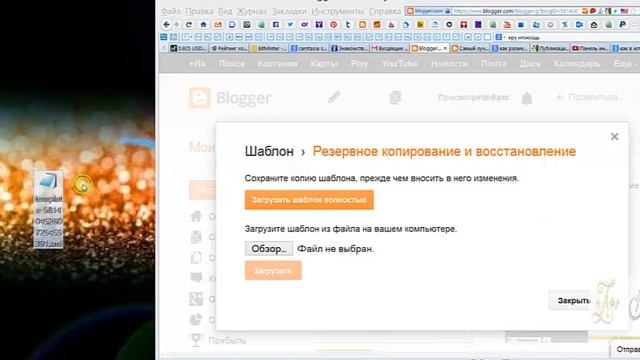Click the posts list icon in Blogger header
Screen dimensions: 640x360
pyautogui.click(x=395, y=98)
